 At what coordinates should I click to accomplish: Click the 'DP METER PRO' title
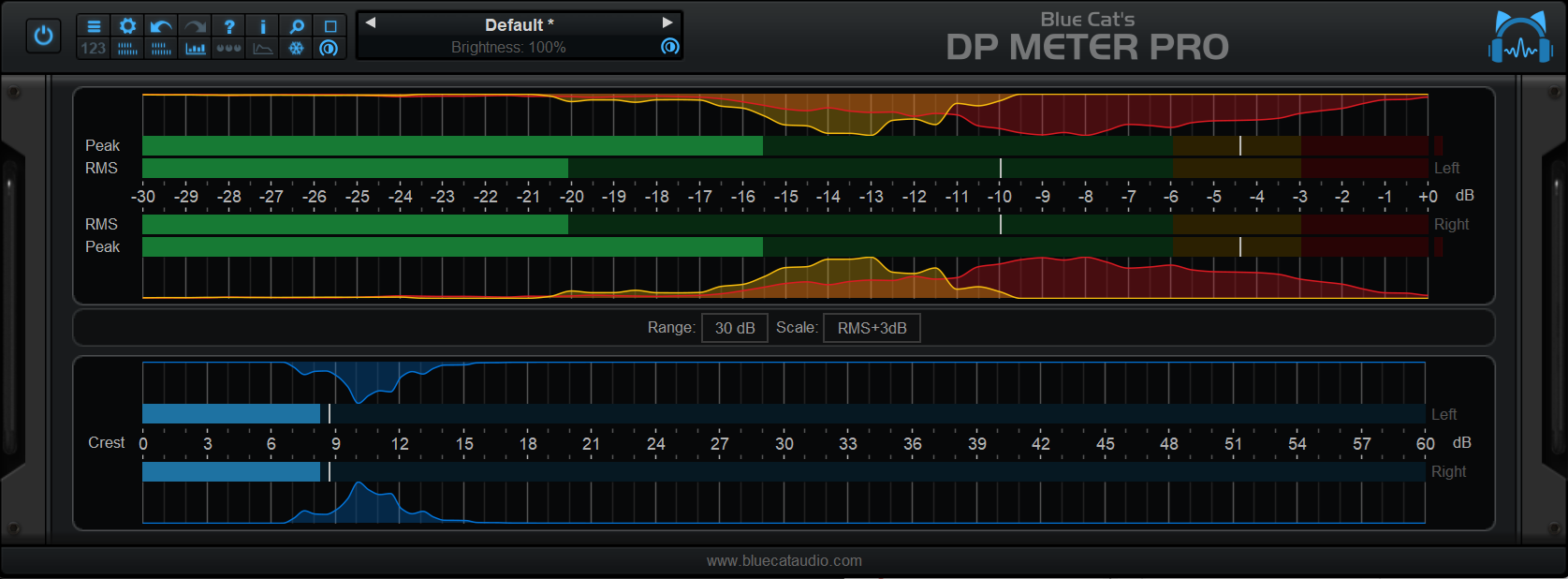tap(1087, 47)
